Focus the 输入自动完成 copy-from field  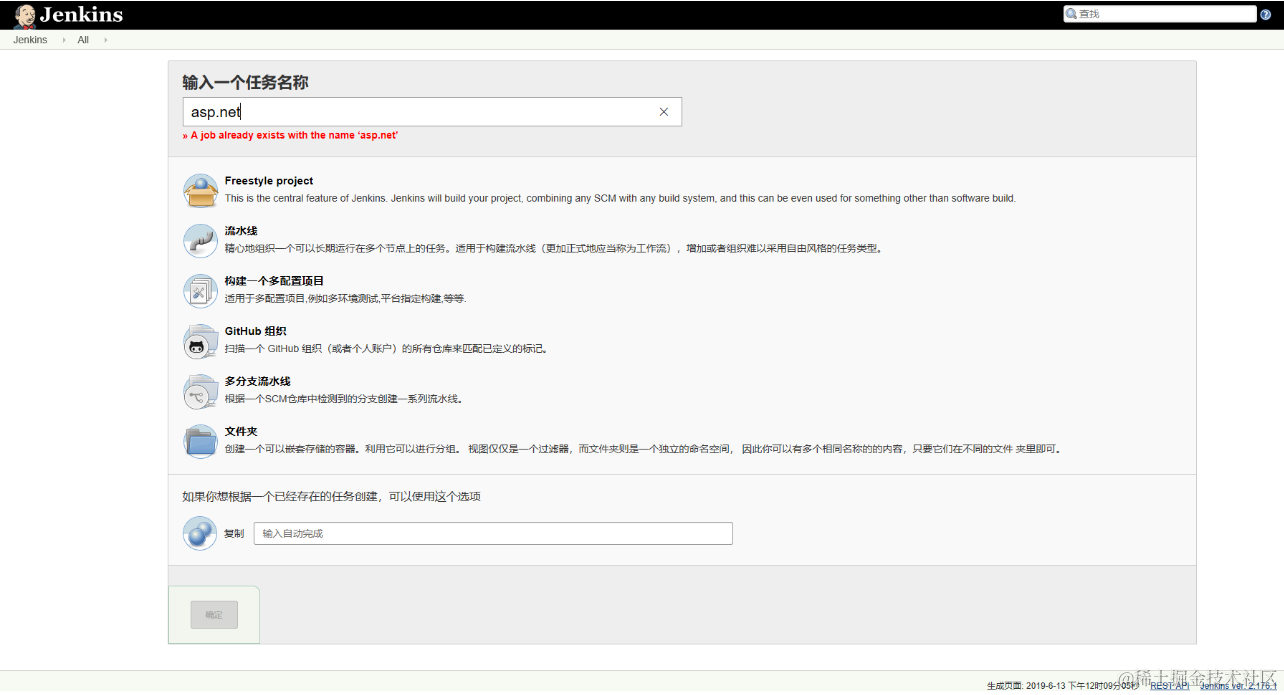click(x=493, y=533)
